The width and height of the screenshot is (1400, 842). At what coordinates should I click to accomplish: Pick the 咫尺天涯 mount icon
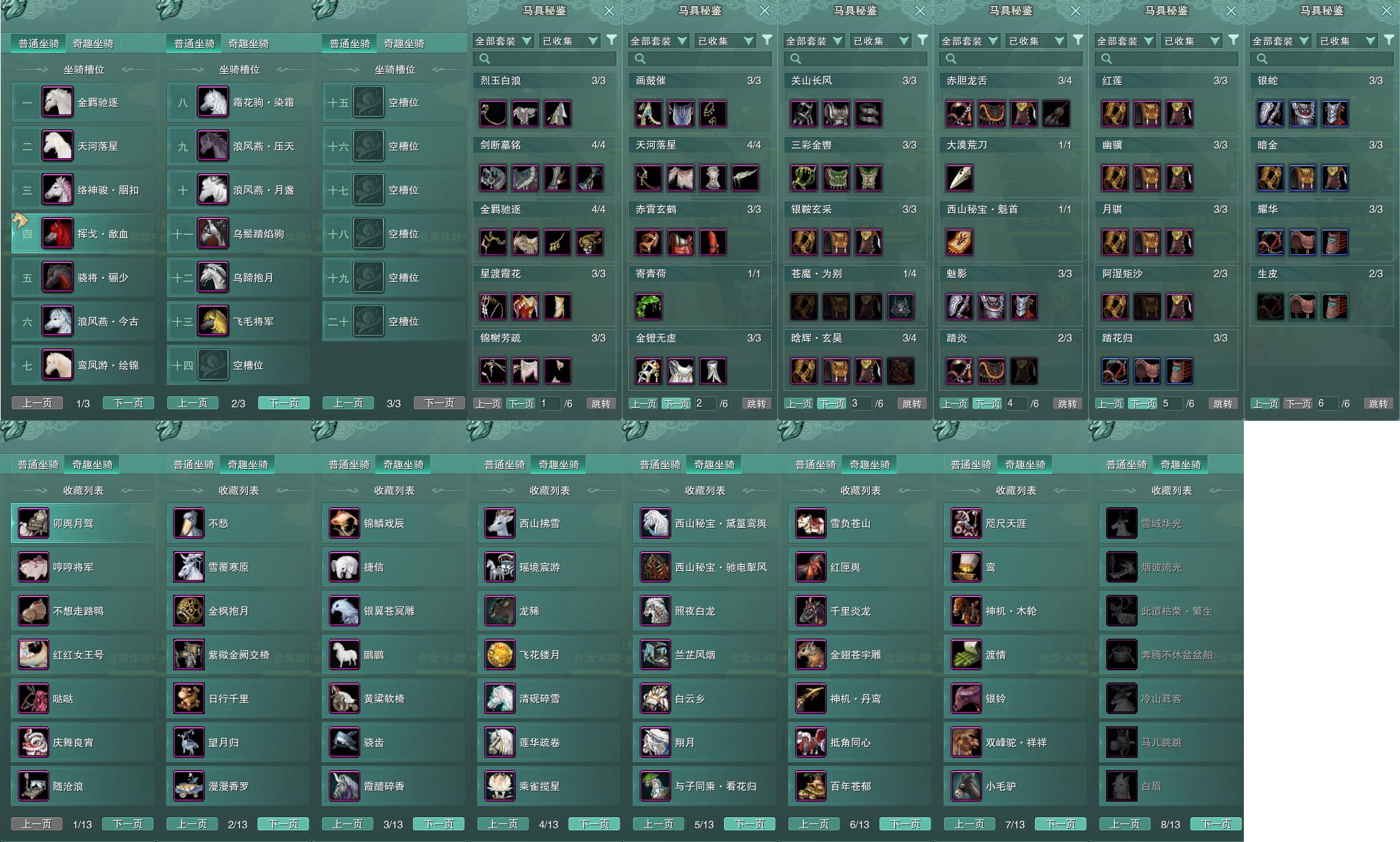(x=966, y=523)
